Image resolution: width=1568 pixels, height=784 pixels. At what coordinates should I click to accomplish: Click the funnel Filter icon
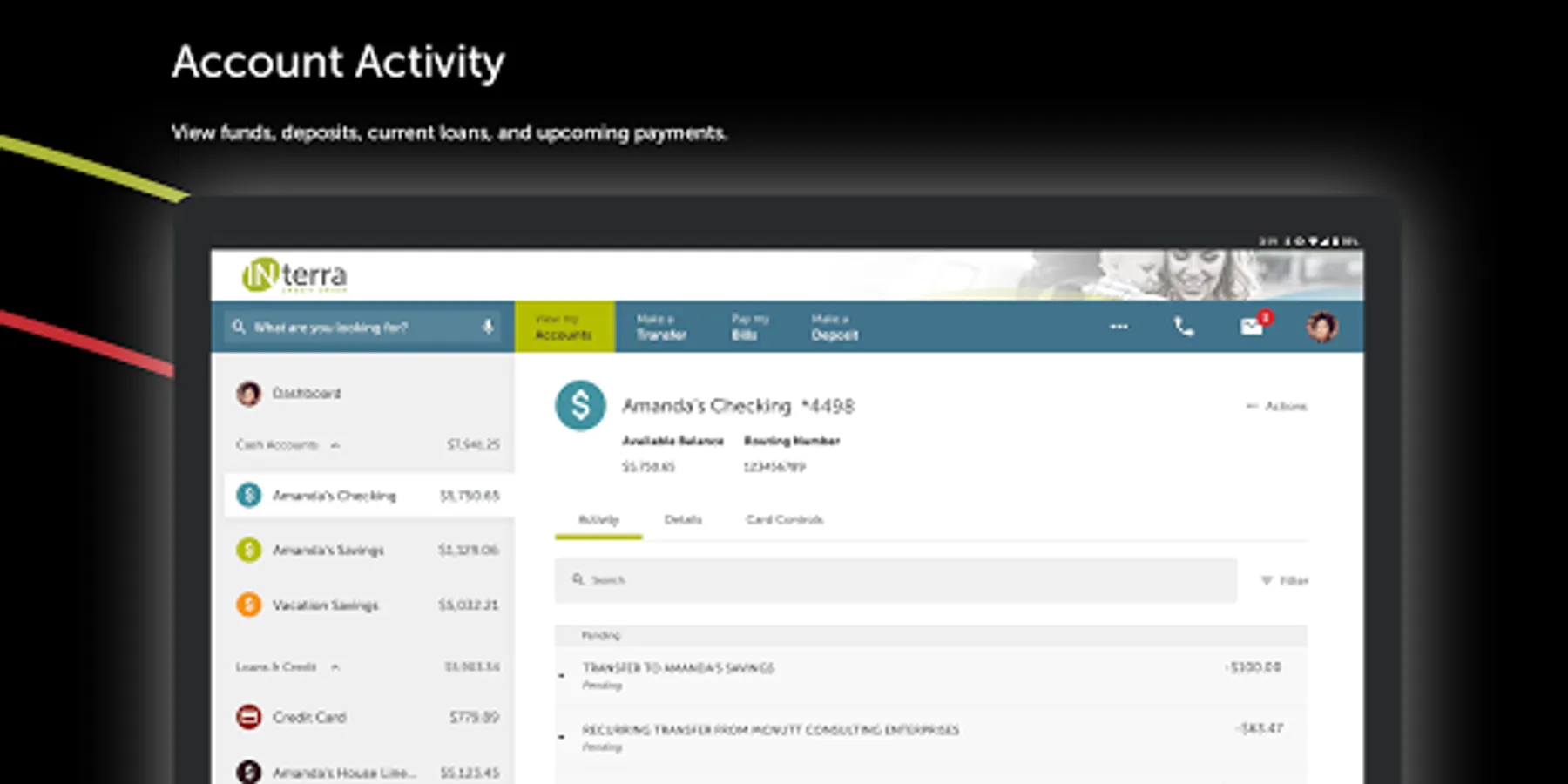coord(1267,580)
